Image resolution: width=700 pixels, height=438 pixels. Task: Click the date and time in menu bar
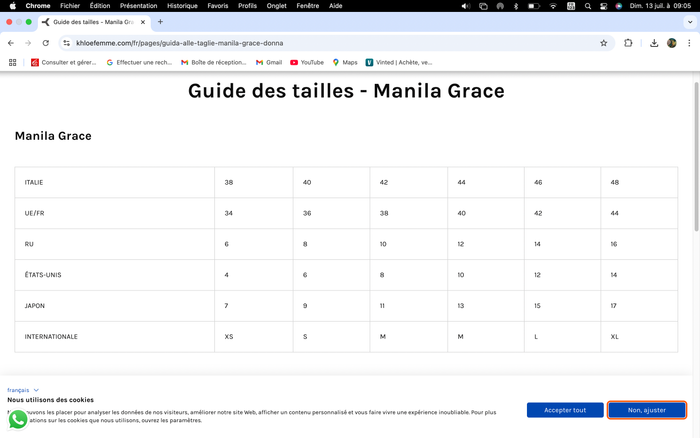click(x=660, y=6)
